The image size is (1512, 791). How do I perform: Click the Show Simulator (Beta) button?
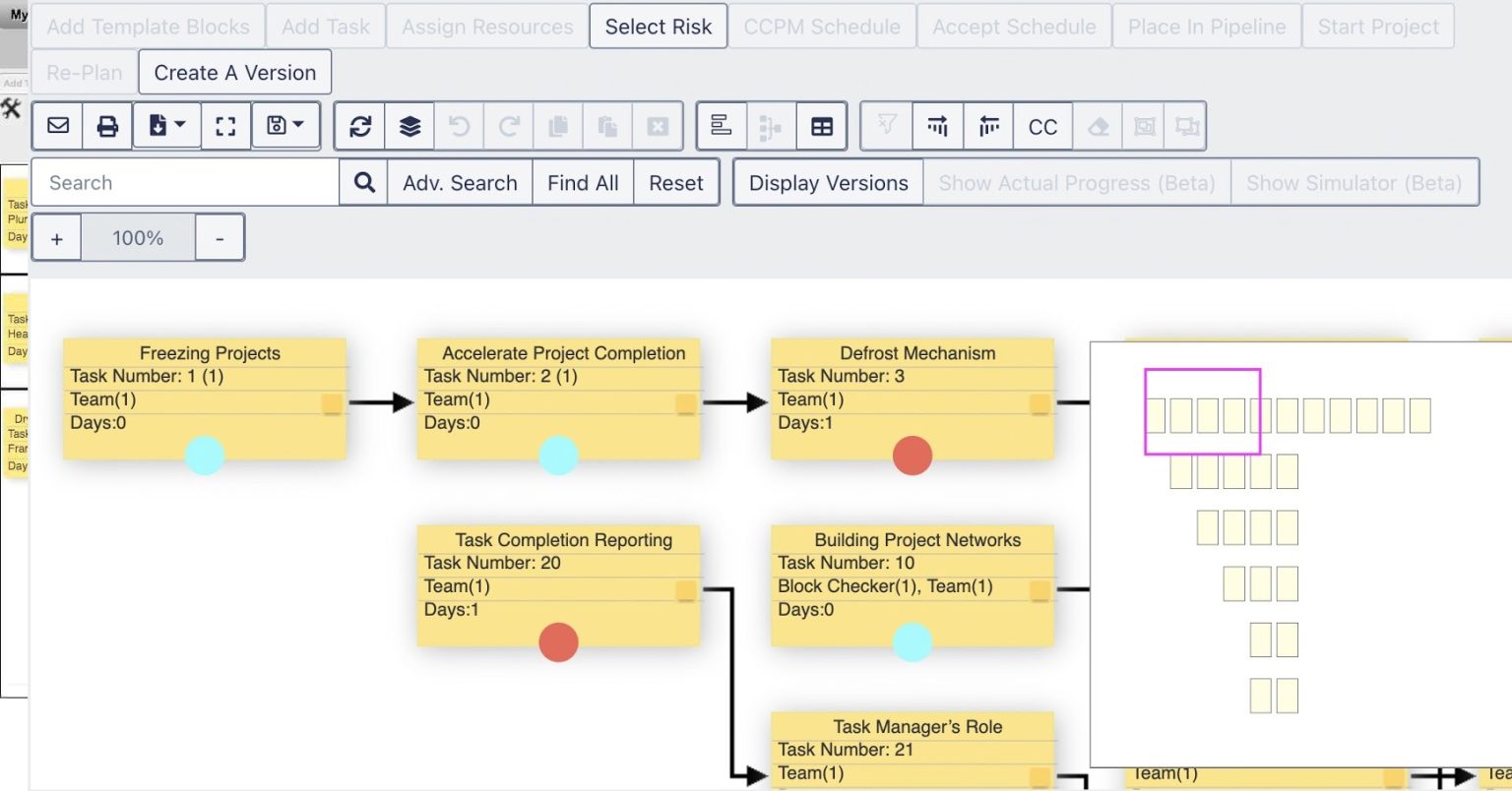pyautogui.click(x=1354, y=183)
